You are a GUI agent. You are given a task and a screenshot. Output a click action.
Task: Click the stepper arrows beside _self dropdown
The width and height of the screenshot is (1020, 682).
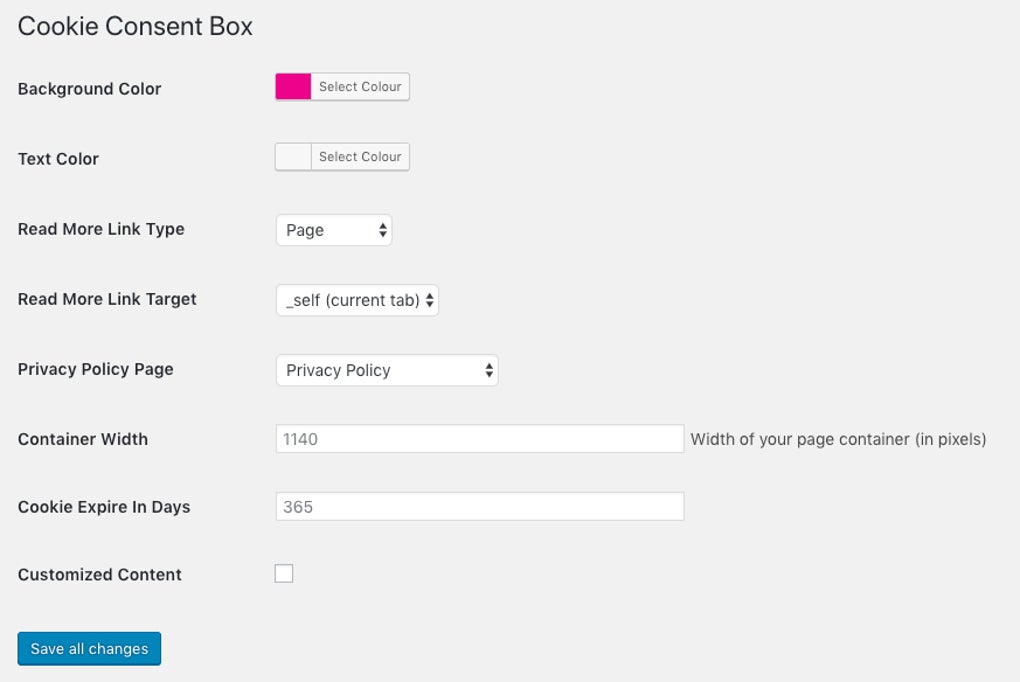(x=430, y=300)
